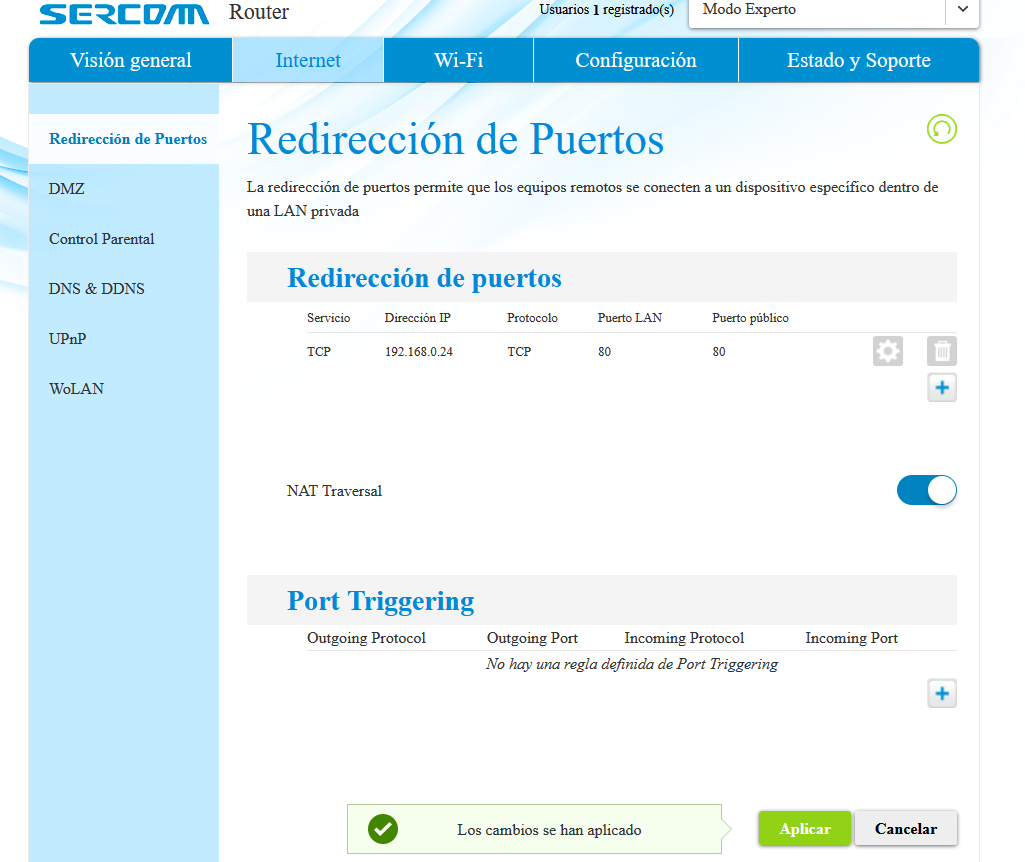Select the 192.168.0.24 rule row
The width and height of the screenshot is (1025, 862).
tap(419, 352)
